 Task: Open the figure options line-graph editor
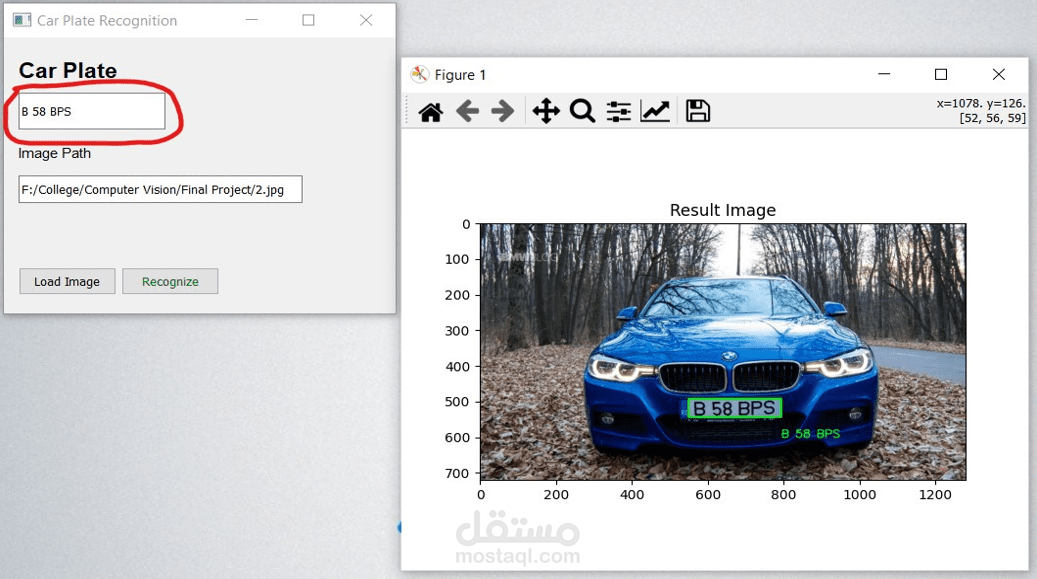(654, 111)
